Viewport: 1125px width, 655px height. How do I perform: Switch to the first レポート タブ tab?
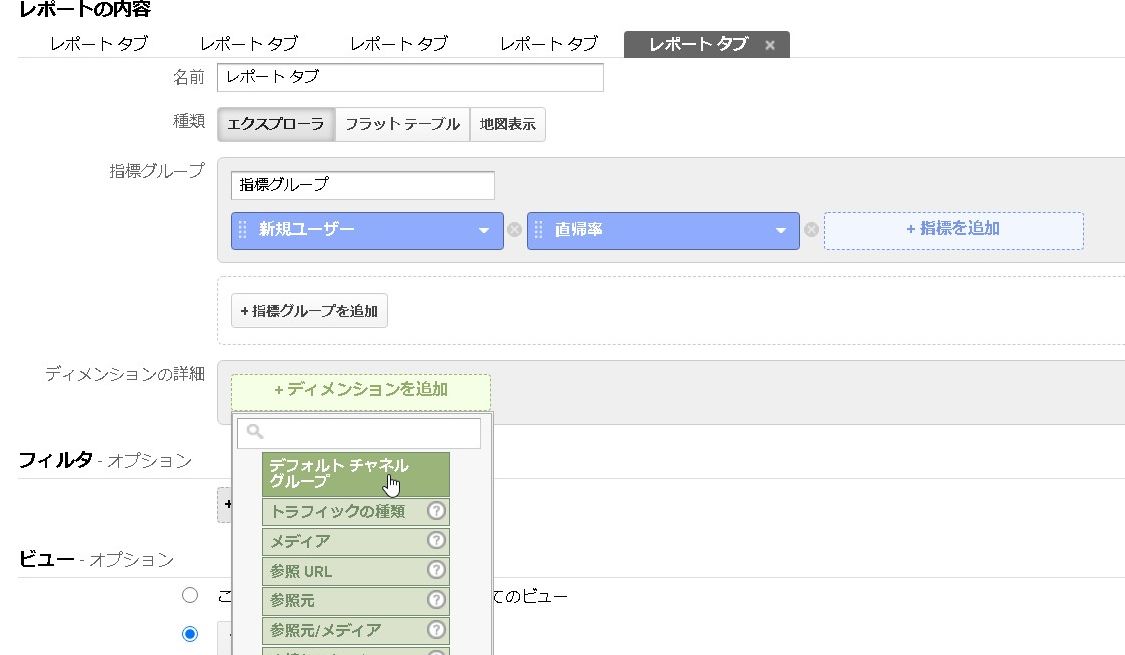pos(97,44)
